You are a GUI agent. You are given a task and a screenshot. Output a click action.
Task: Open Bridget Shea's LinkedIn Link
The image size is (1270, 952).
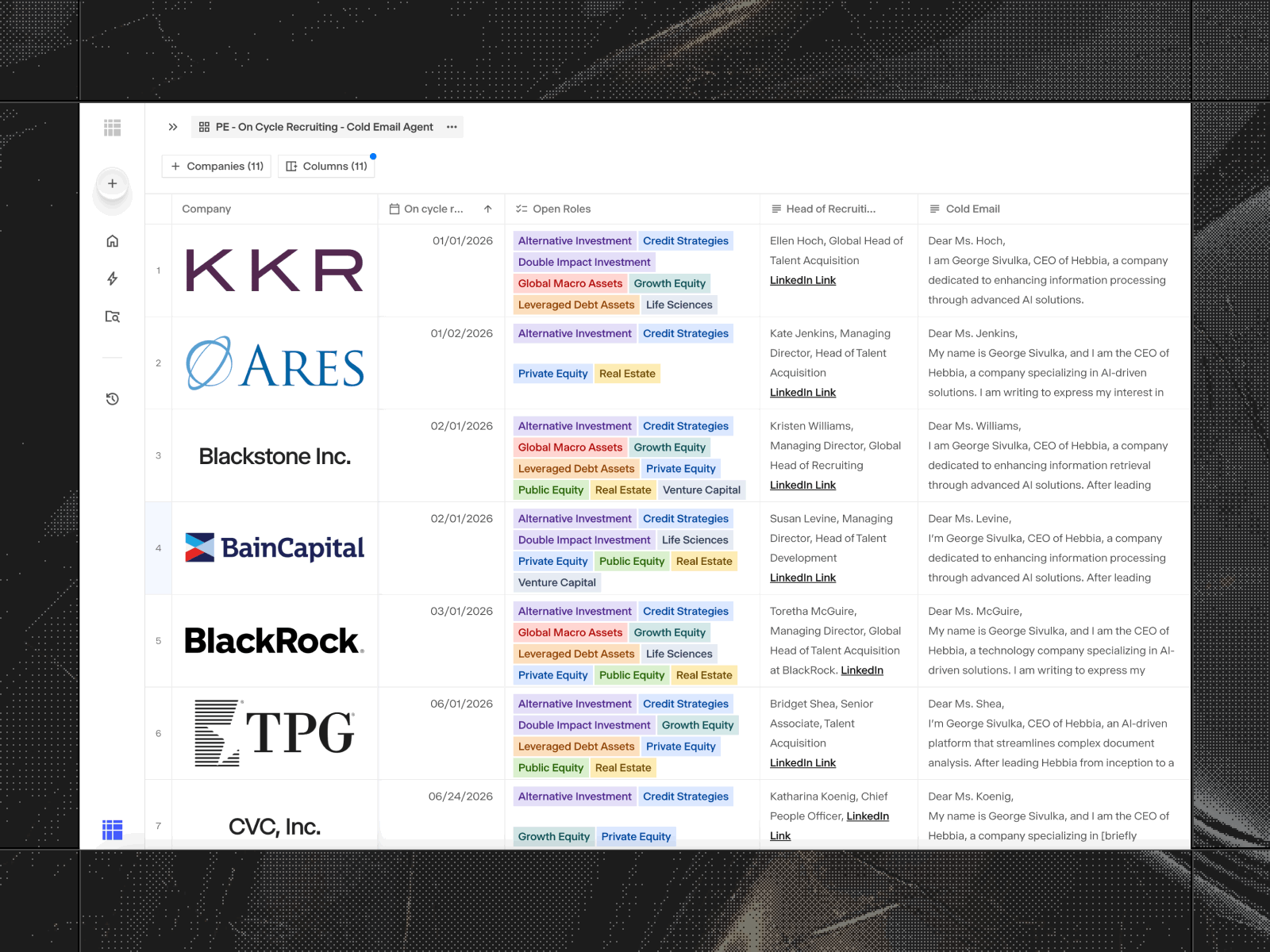point(802,763)
